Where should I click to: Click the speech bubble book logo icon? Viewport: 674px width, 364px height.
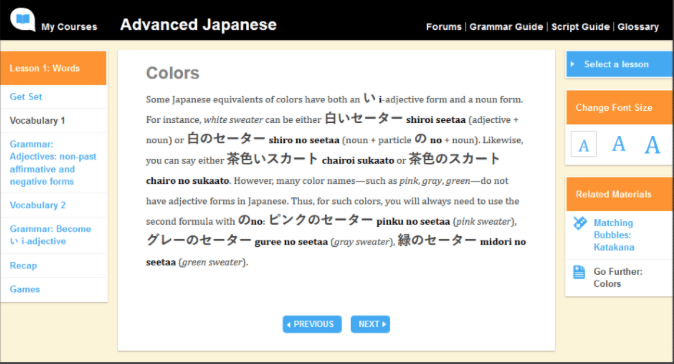(x=23, y=19)
